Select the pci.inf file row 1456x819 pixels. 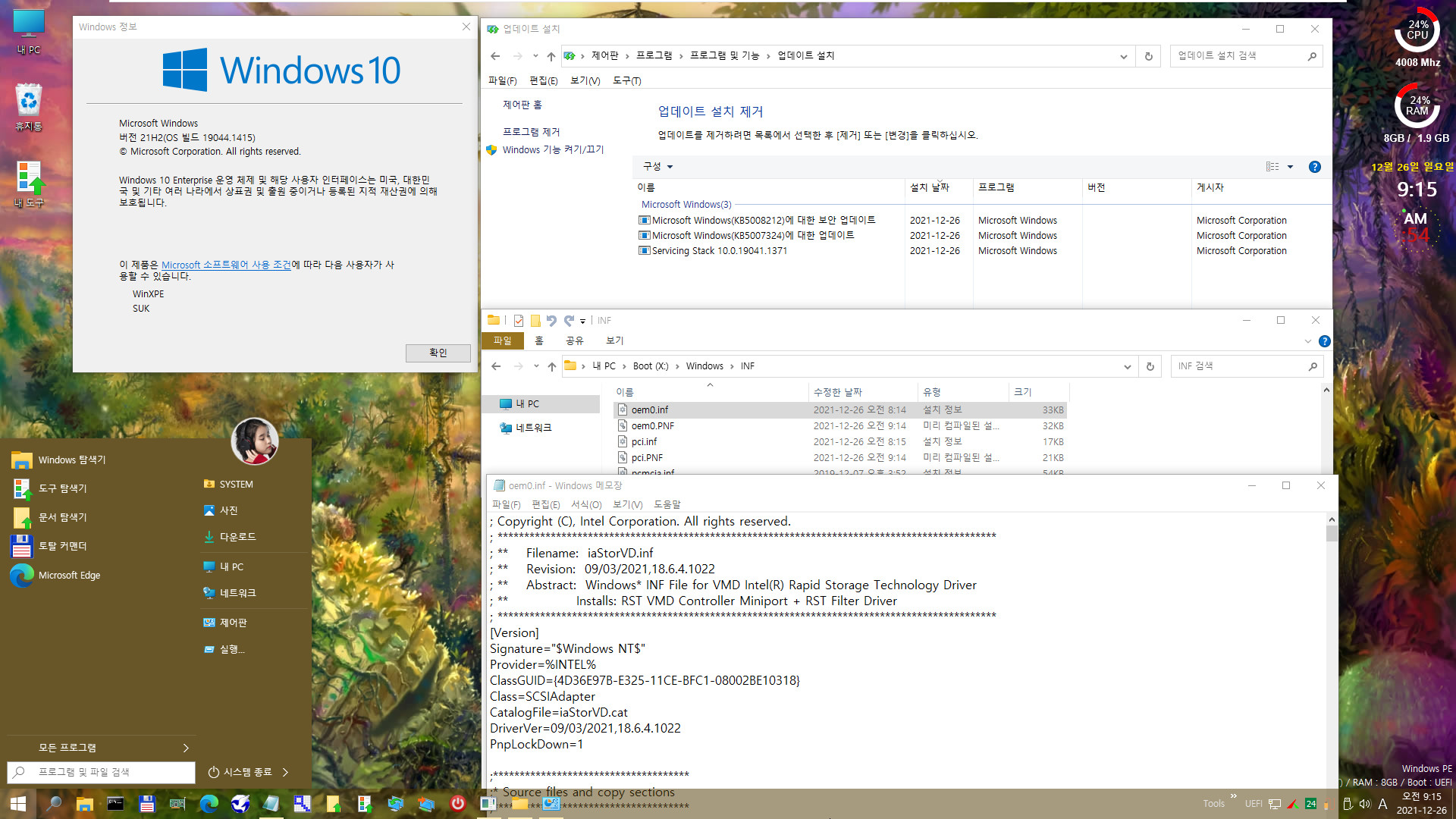click(840, 442)
